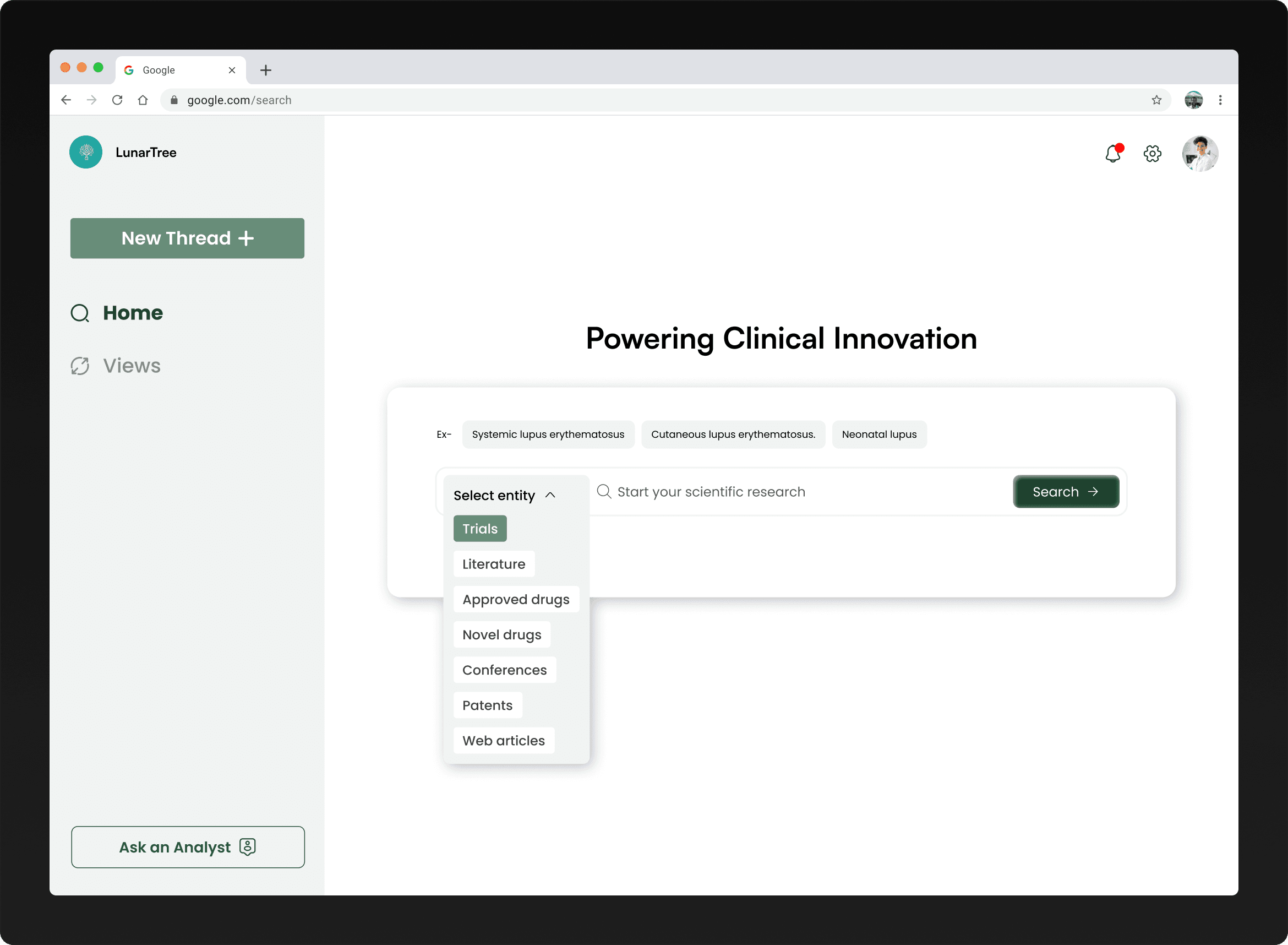Click the browser home icon
The height and width of the screenshot is (945, 1288).
point(143,100)
